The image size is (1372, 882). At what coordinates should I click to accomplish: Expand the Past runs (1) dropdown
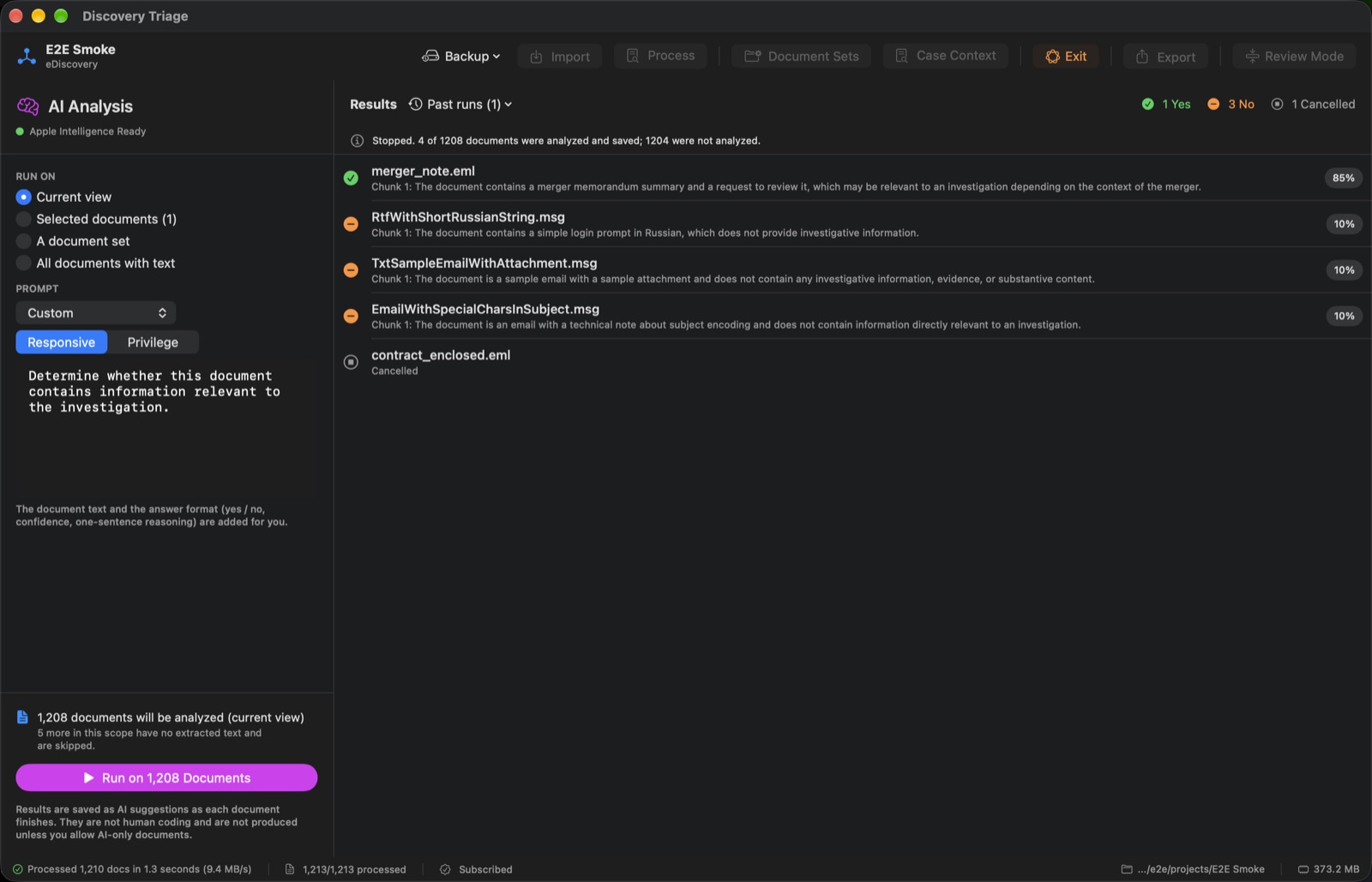pos(460,104)
